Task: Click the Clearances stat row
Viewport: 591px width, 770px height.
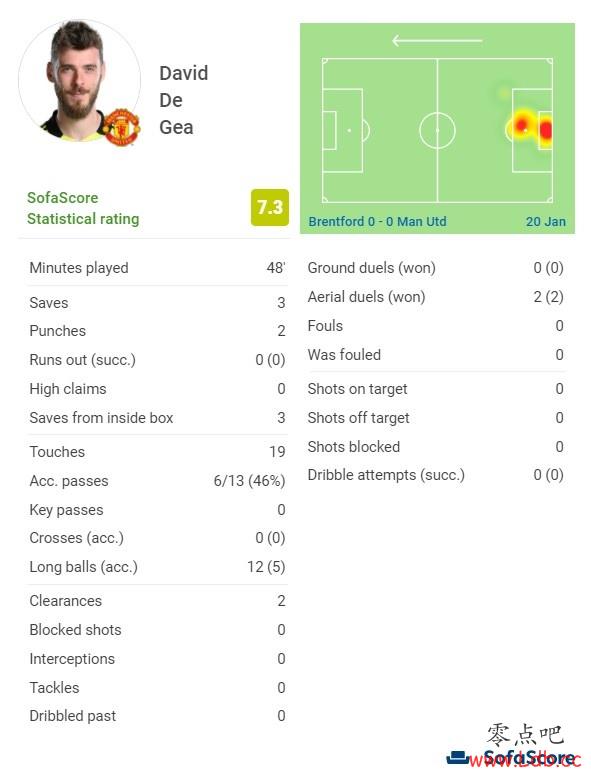Action: point(157,601)
